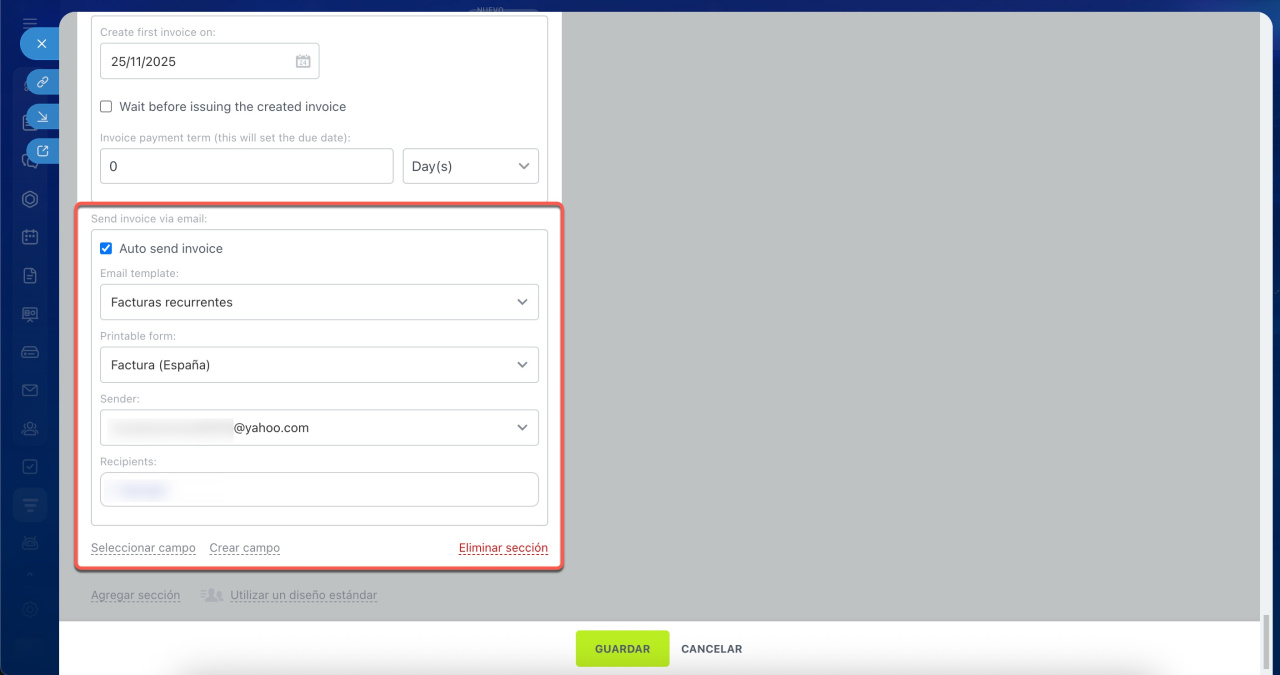Open panel in new window icon
Screen dimensions: 1280x675
click(x=42, y=151)
